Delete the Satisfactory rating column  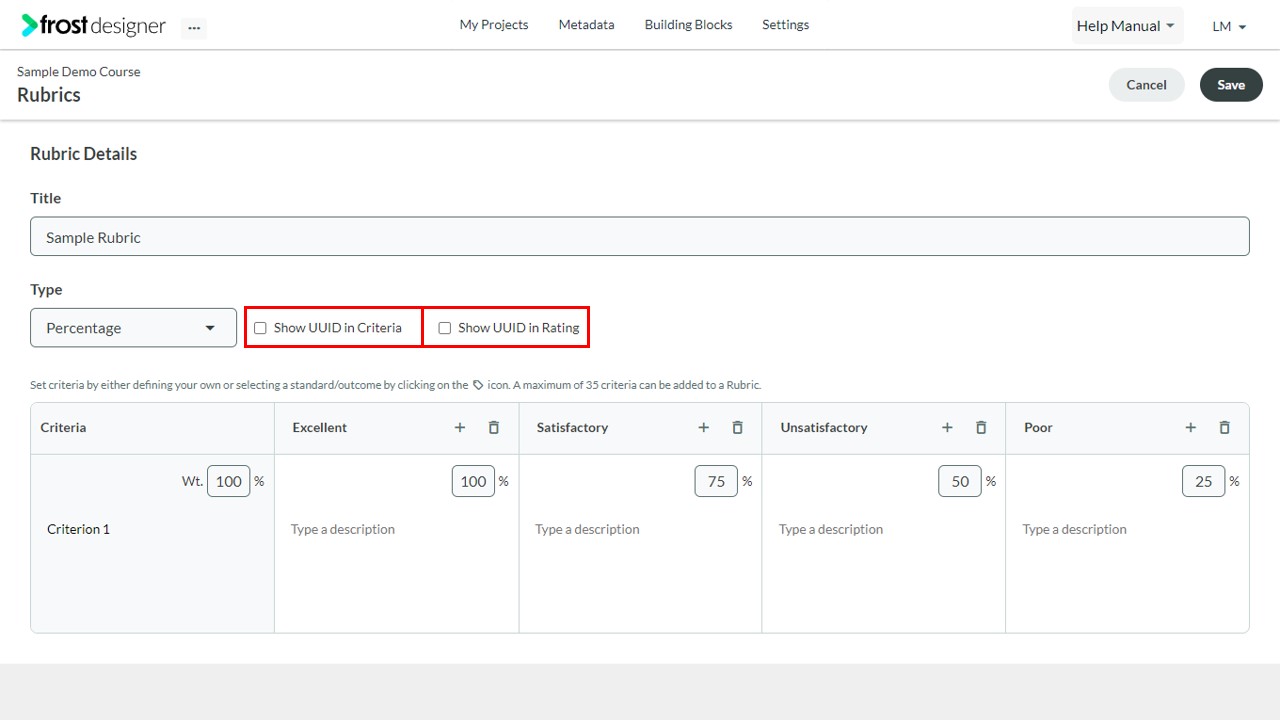pos(738,427)
